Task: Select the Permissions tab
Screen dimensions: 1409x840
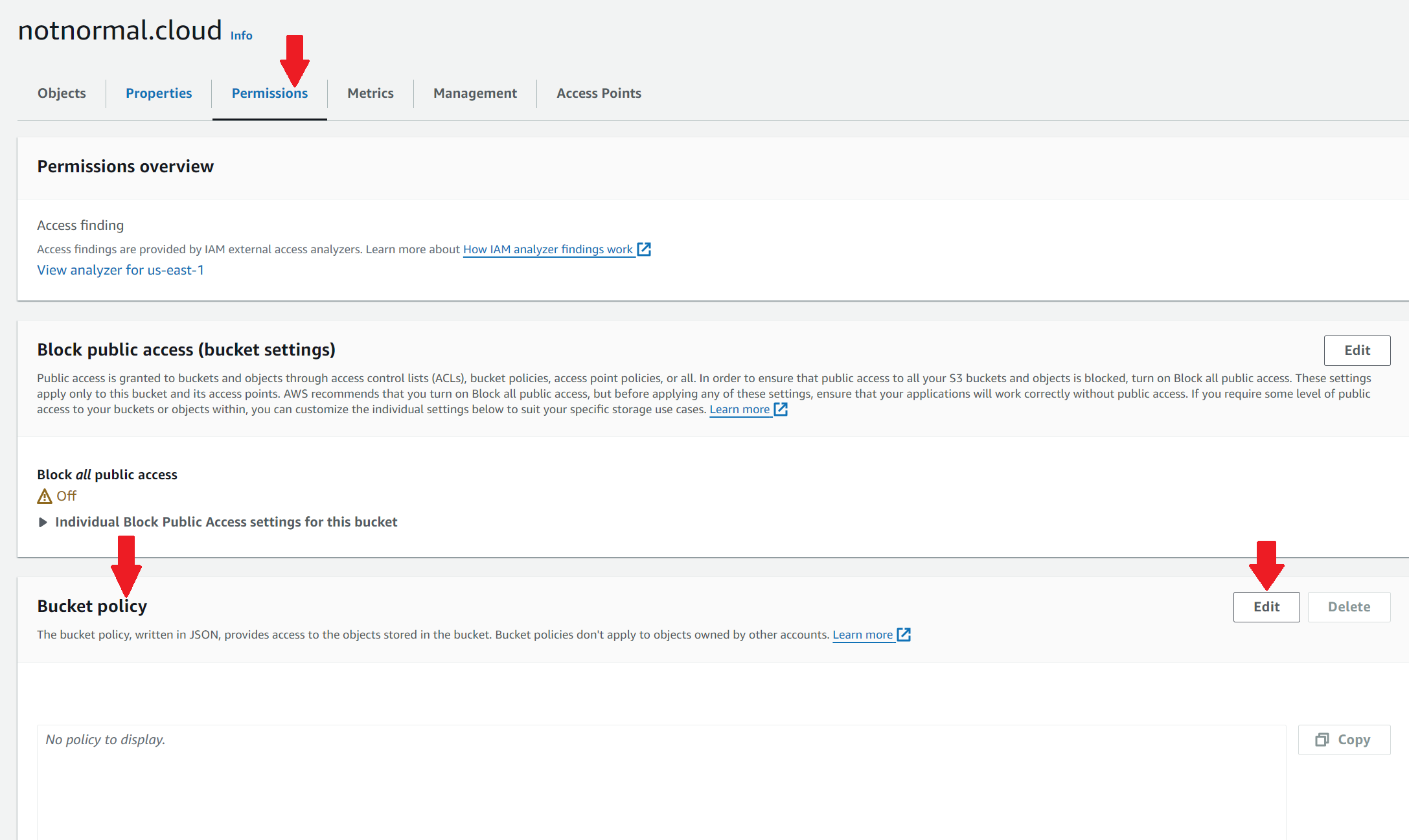Action: pyautogui.click(x=269, y=93)
